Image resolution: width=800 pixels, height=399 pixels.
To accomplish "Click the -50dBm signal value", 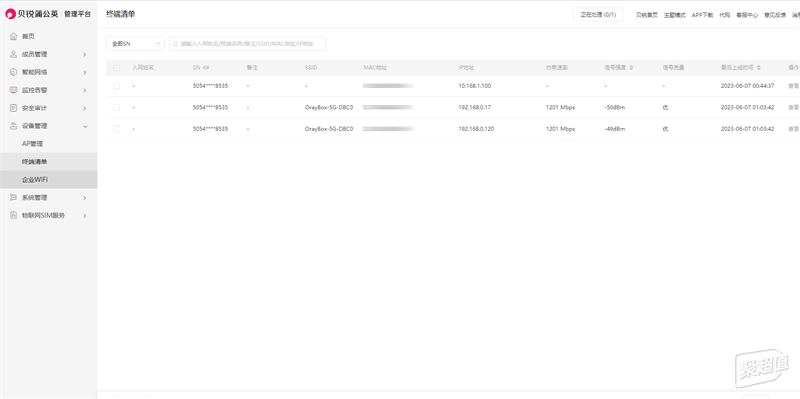I will 615,107.
